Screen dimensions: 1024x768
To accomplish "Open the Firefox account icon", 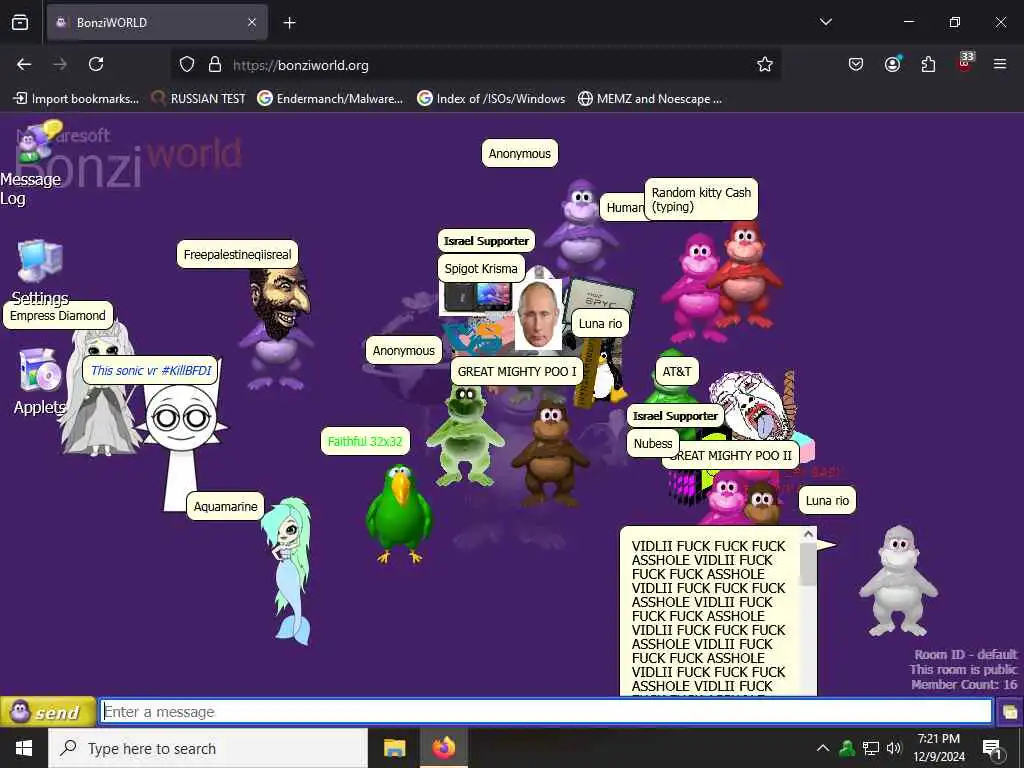I will [x=892, y=64].
